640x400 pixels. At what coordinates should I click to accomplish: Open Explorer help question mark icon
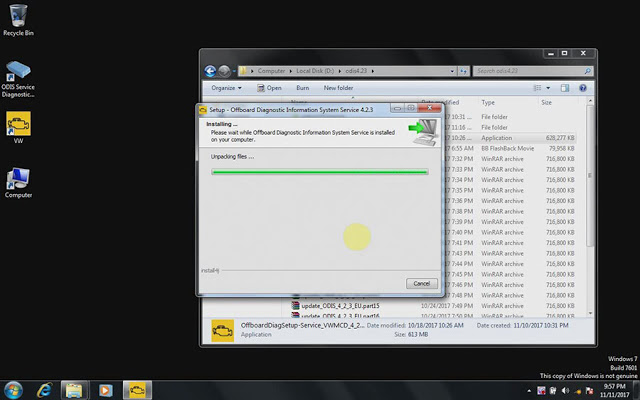[x=583, y=88]
